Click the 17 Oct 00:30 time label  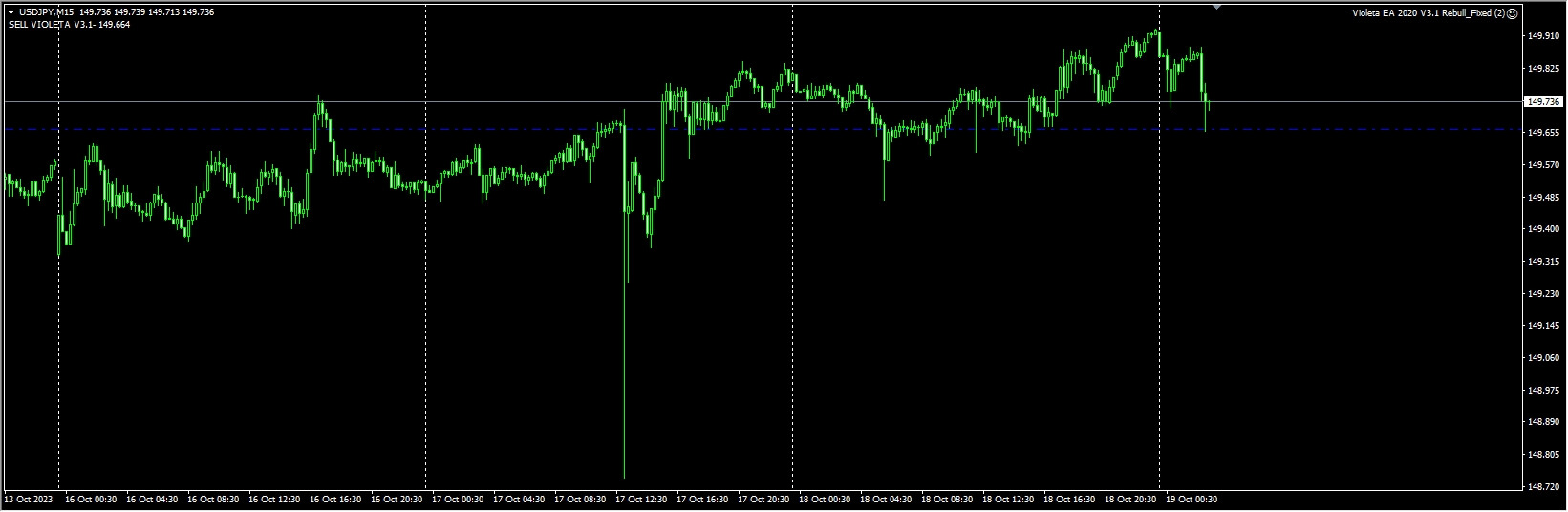(459, 500)
